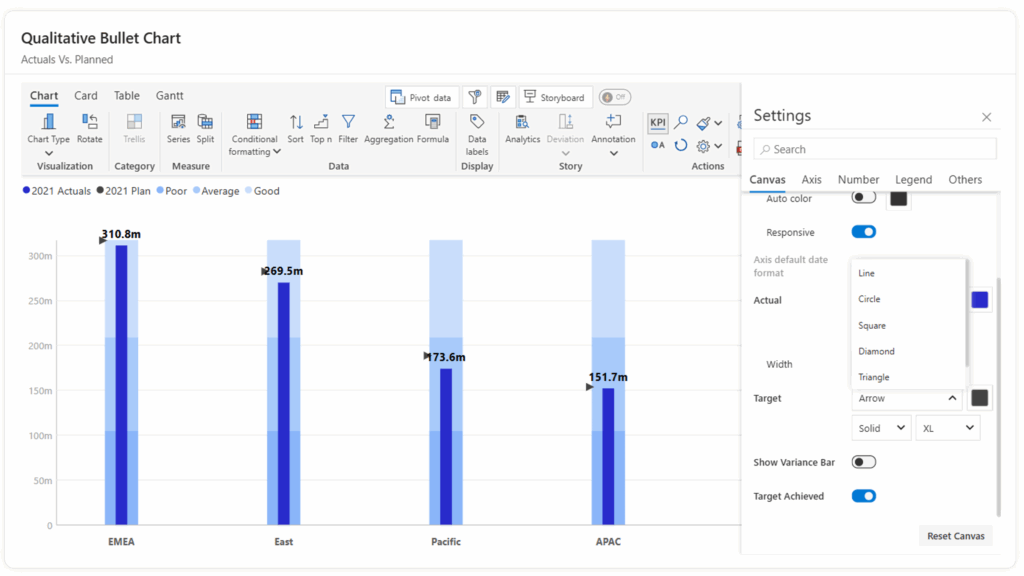Open the Actual blue color swatch
The width and height of the screenshot is (1024, 576).
pos(980,300)
